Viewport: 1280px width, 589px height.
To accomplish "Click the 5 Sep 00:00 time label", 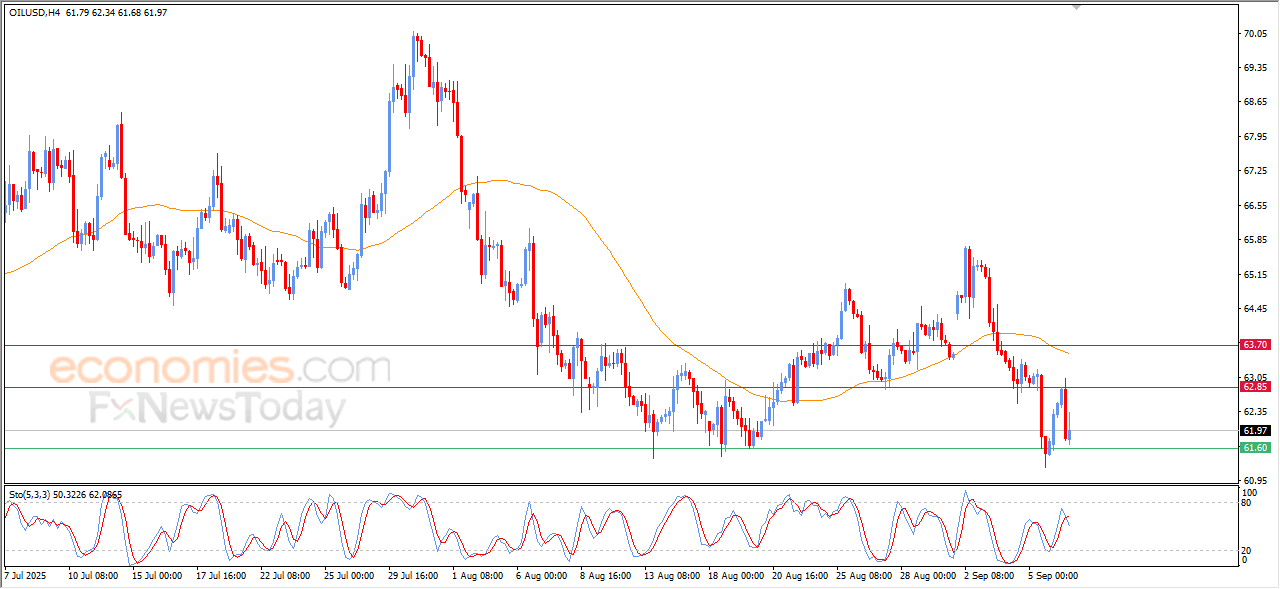I will (x=1052, y=576).
